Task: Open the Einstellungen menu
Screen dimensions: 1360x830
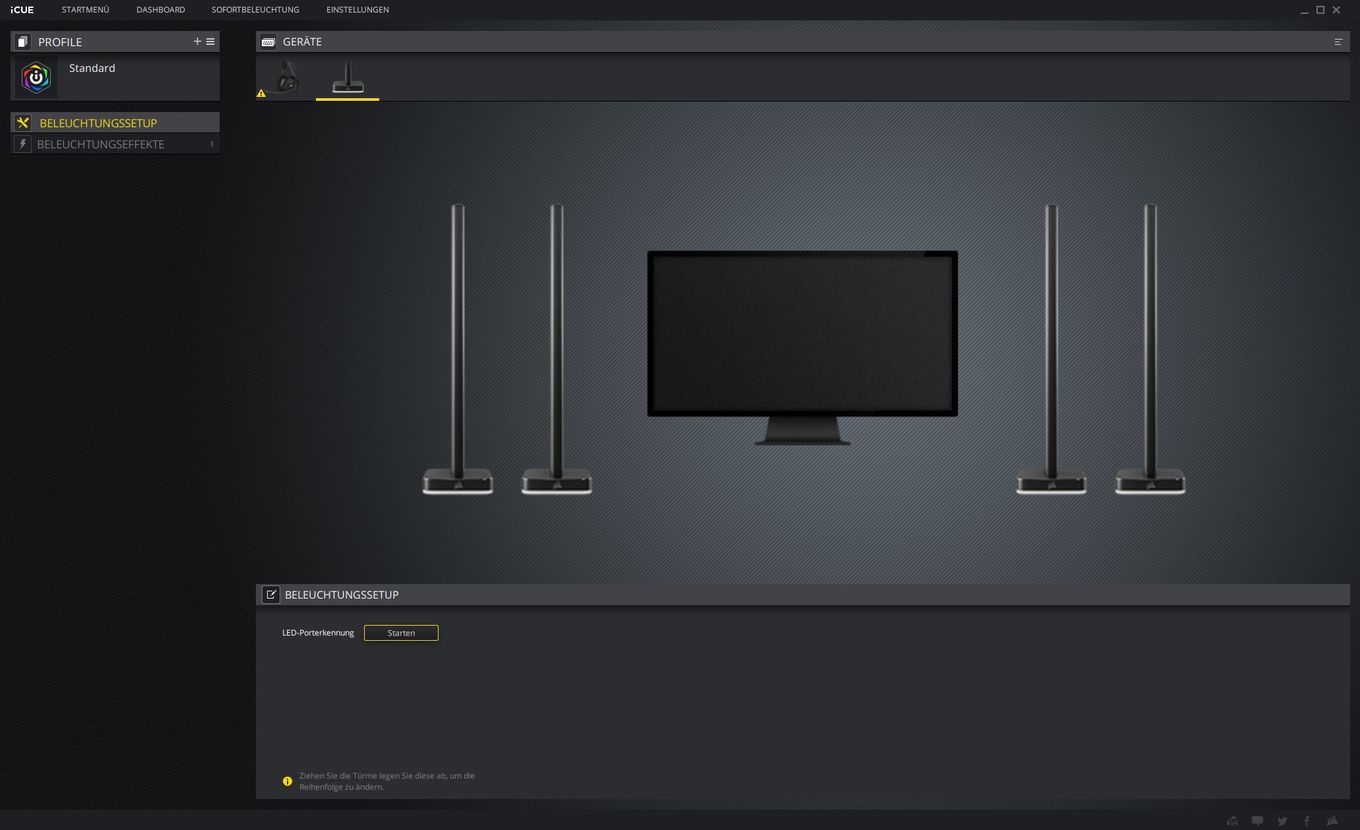Action: pyautogui.click(x=357, y=10)
